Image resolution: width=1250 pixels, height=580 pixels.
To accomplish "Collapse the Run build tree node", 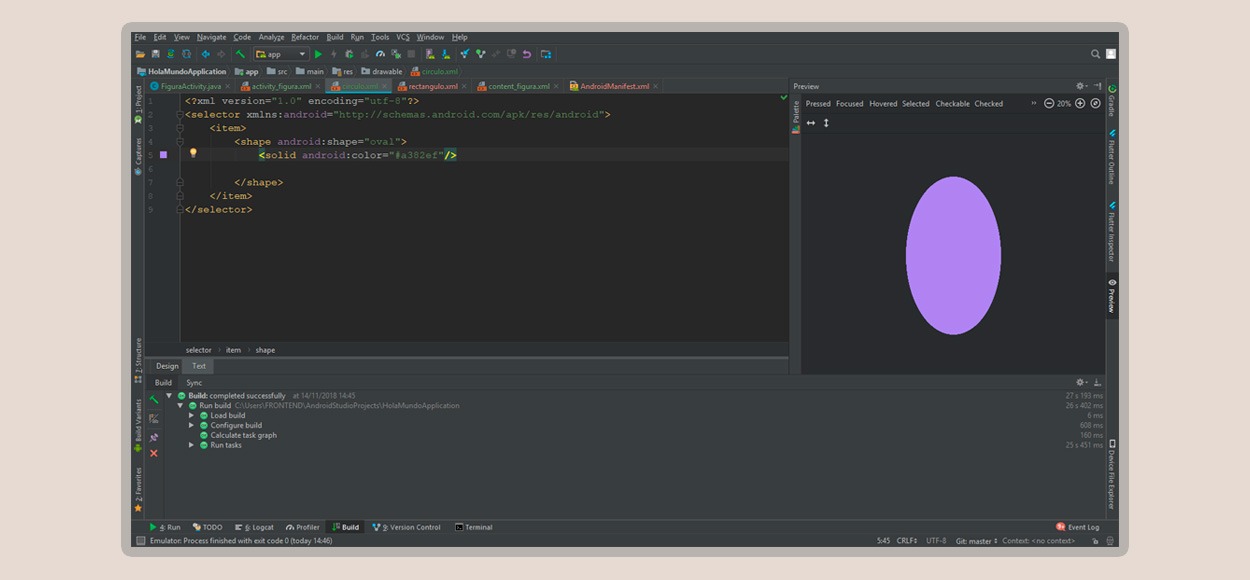I will pyautogui.click(x=181, y=406).
